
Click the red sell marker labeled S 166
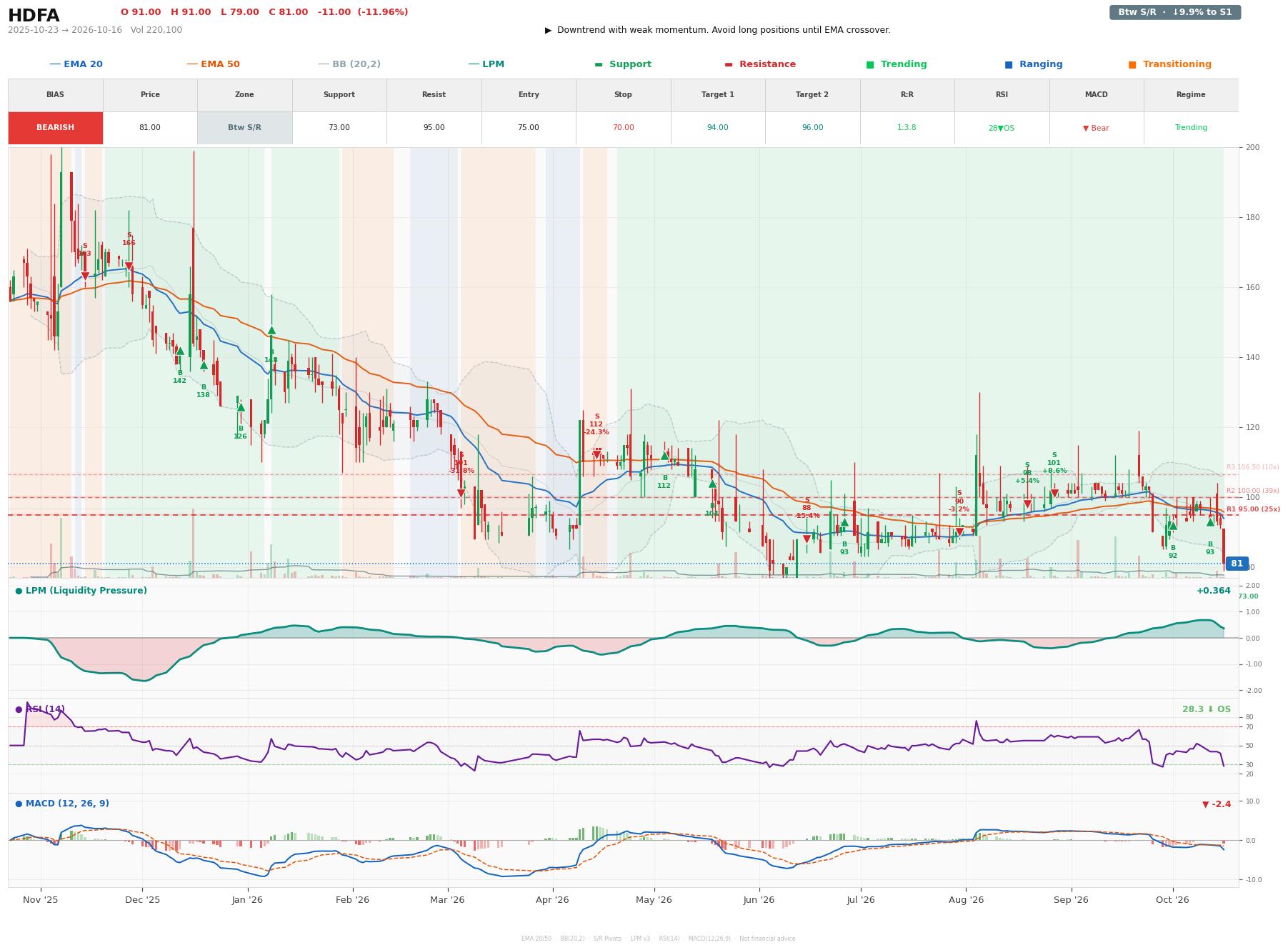[129, 266]
